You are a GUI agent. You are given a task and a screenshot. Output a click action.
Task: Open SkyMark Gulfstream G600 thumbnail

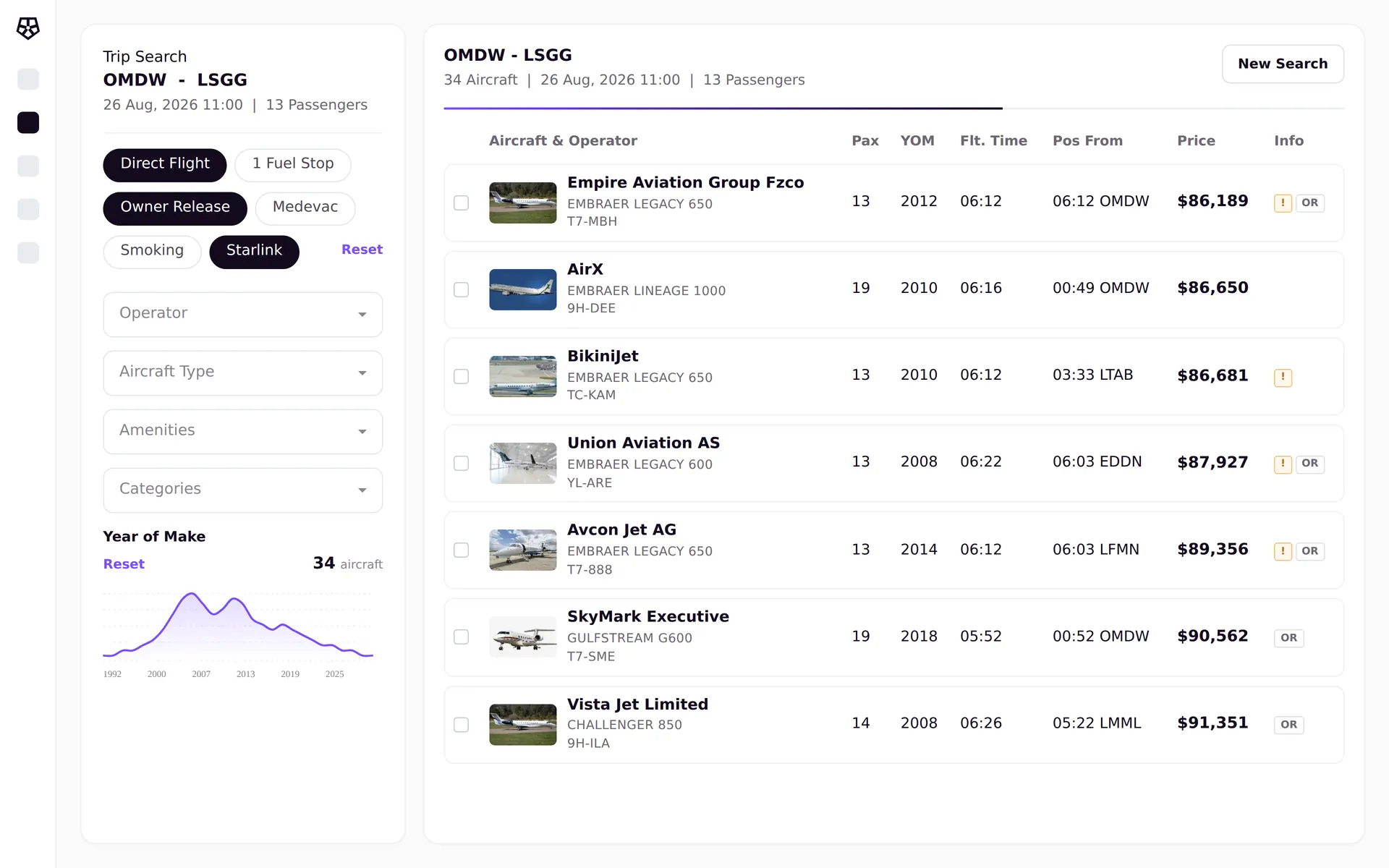point(522,637)
